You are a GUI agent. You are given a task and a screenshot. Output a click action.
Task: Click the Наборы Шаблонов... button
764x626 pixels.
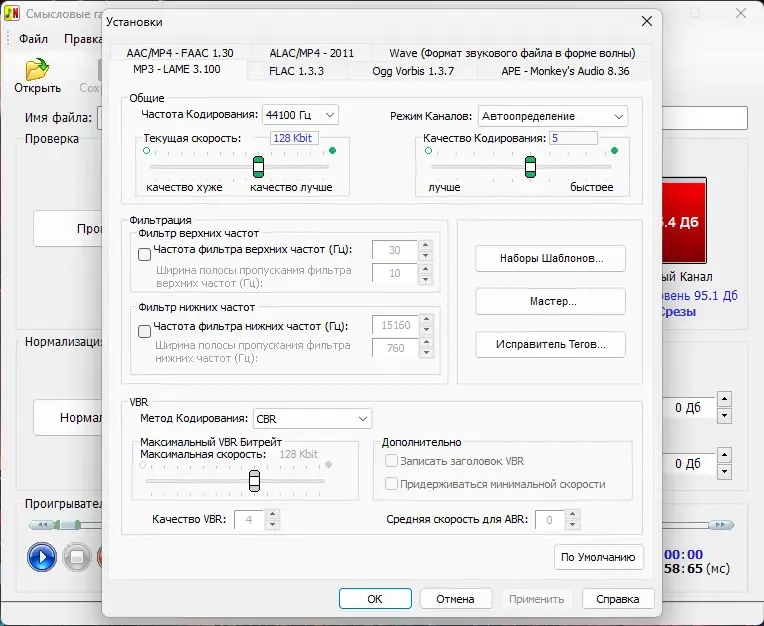[x=551, y=258]
